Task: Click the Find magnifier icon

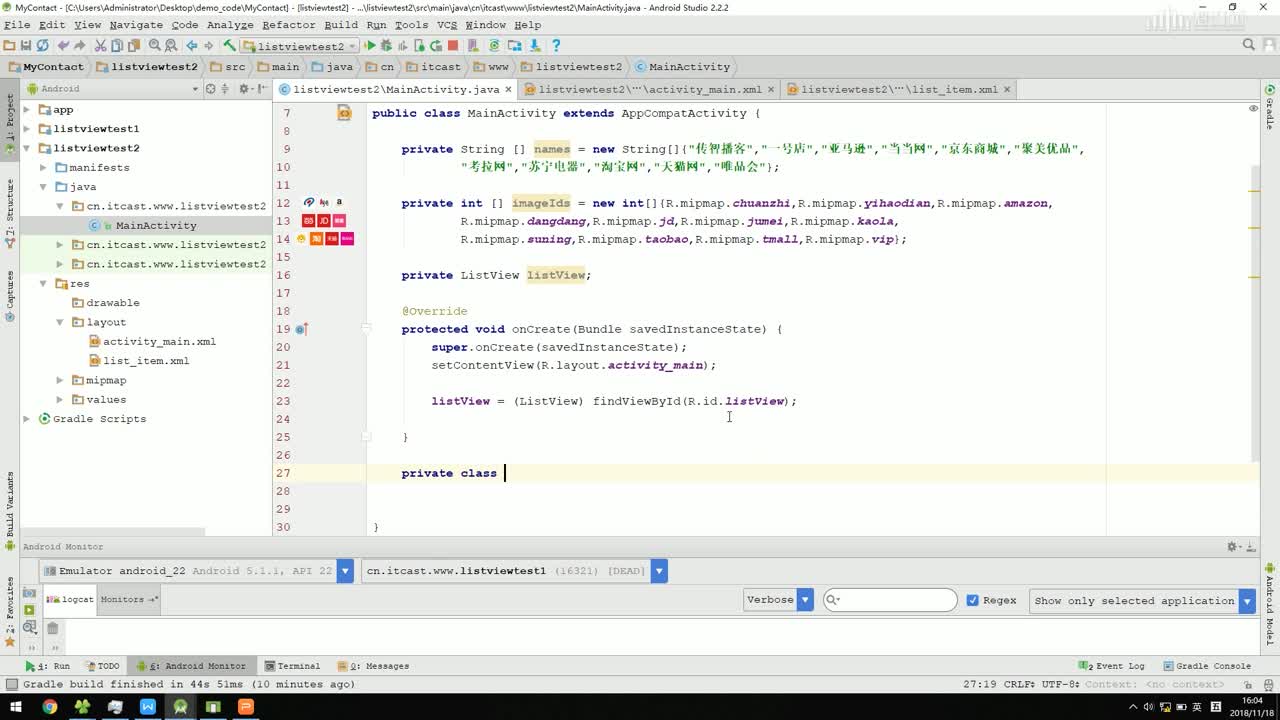Action: (155, 46)
